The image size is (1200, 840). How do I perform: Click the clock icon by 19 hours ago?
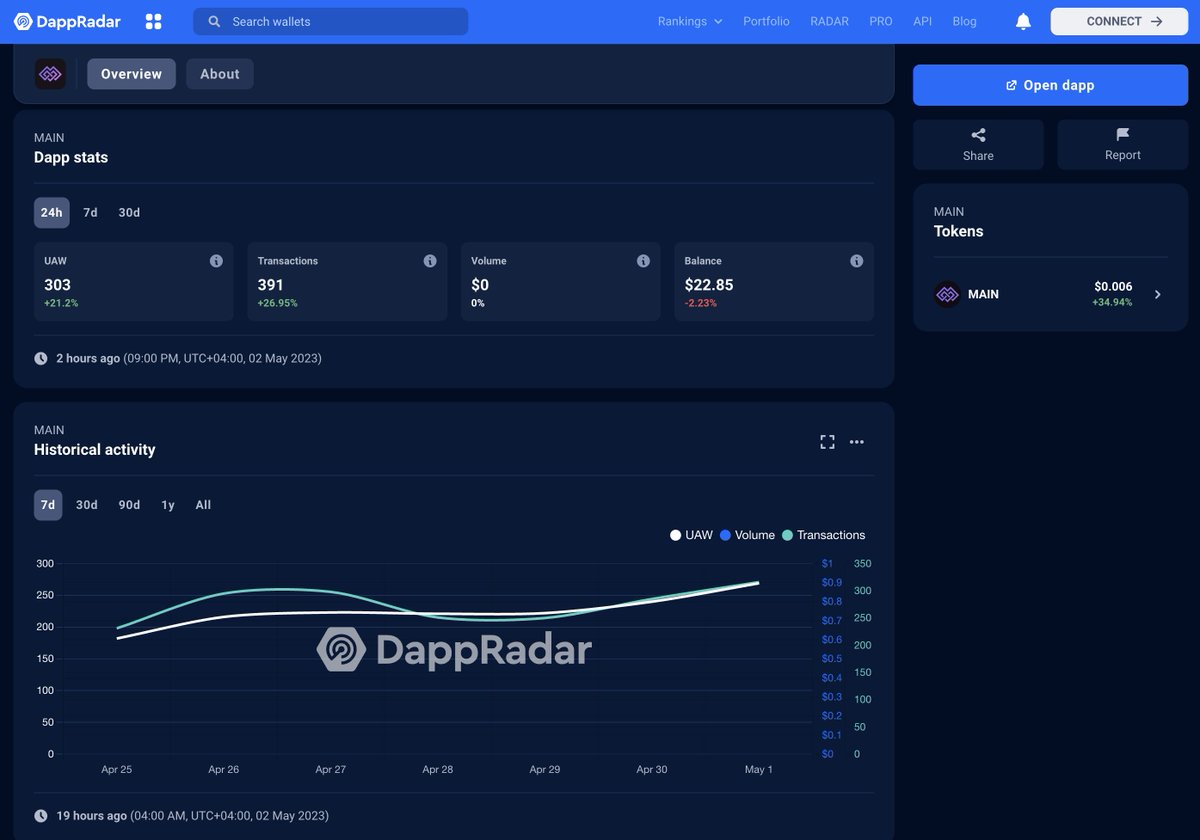point(41,816)
